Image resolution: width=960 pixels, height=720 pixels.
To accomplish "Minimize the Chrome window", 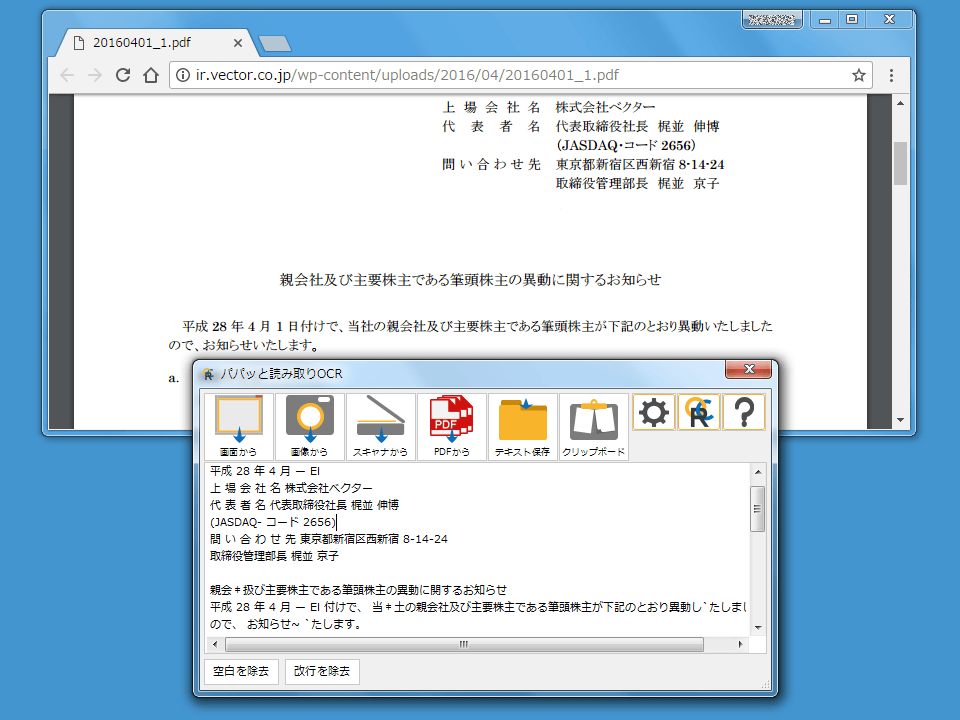I will click(825, 20).
